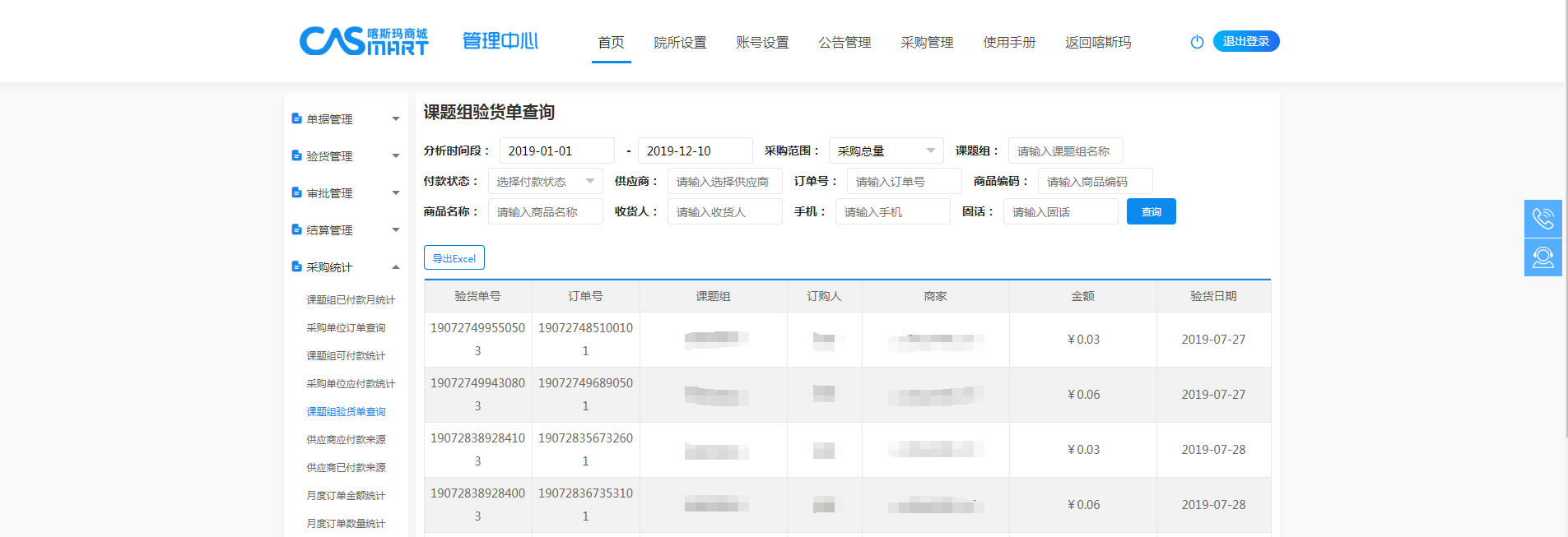Viewport: 1568px width, 537px height.
Task: Collapse the 采购统计 sidebar section
Action: 396,267
